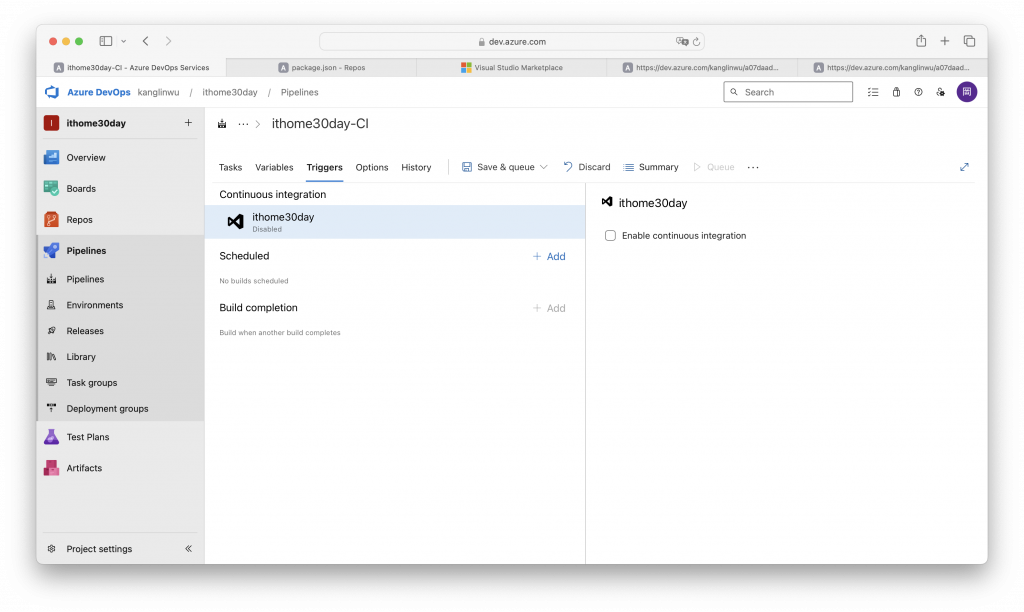Click the Safari sidebar toggle icon
1024x612 pixels.
pyautogui.click(x=106, y=41)
